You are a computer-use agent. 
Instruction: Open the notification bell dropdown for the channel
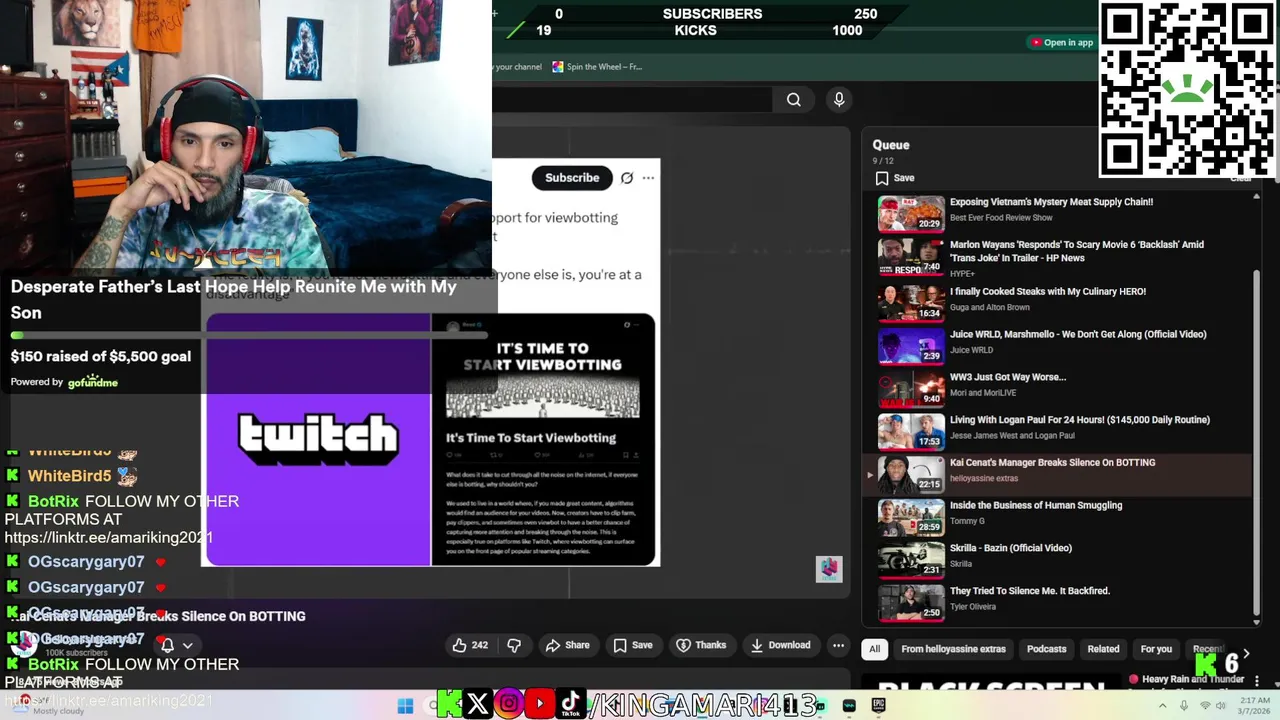tap(176, 645)
